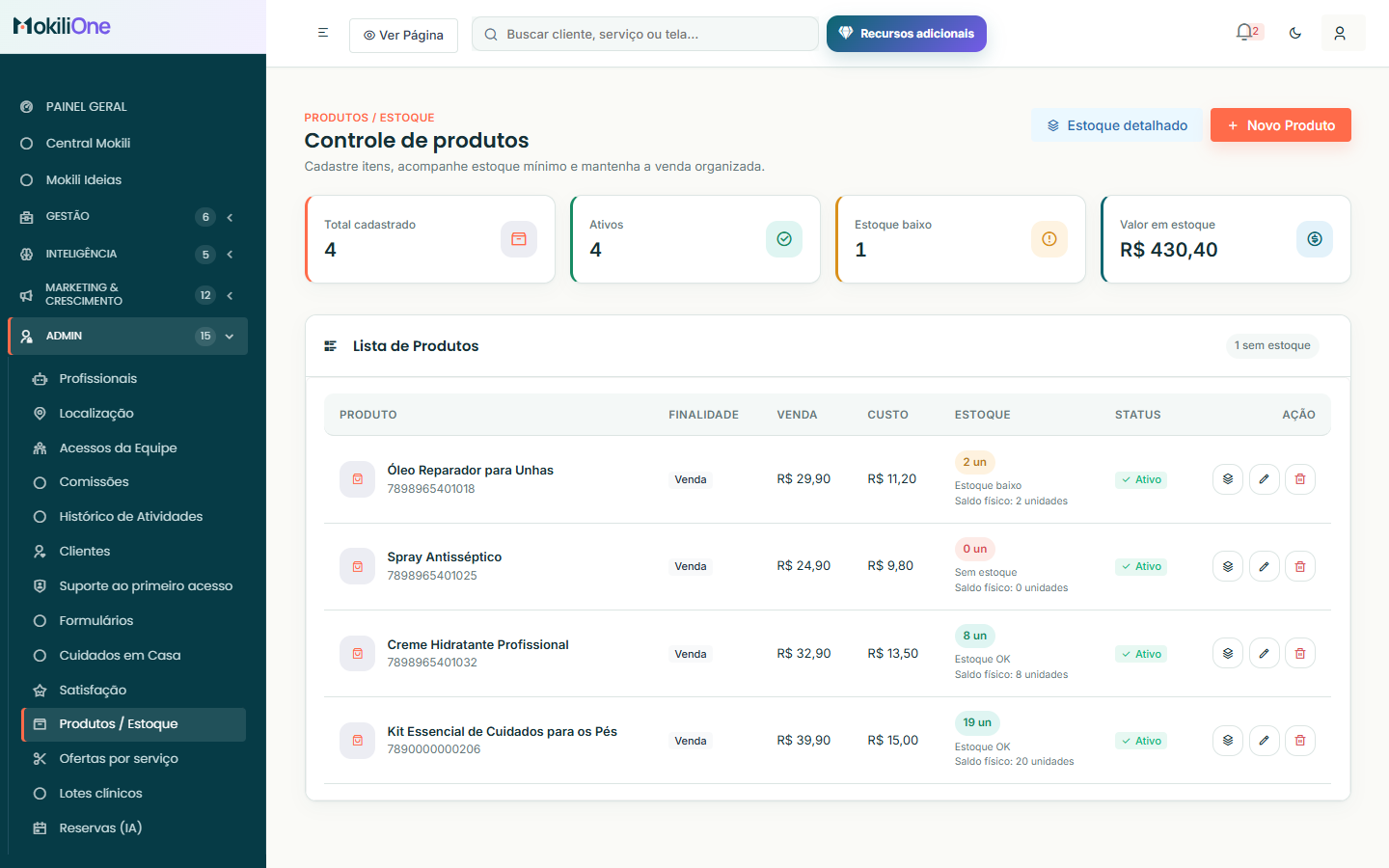The width and height of the screenshot is (1389, 868).
Task: Open Reservas (IA) sidebar item
Action: (133, 828)
